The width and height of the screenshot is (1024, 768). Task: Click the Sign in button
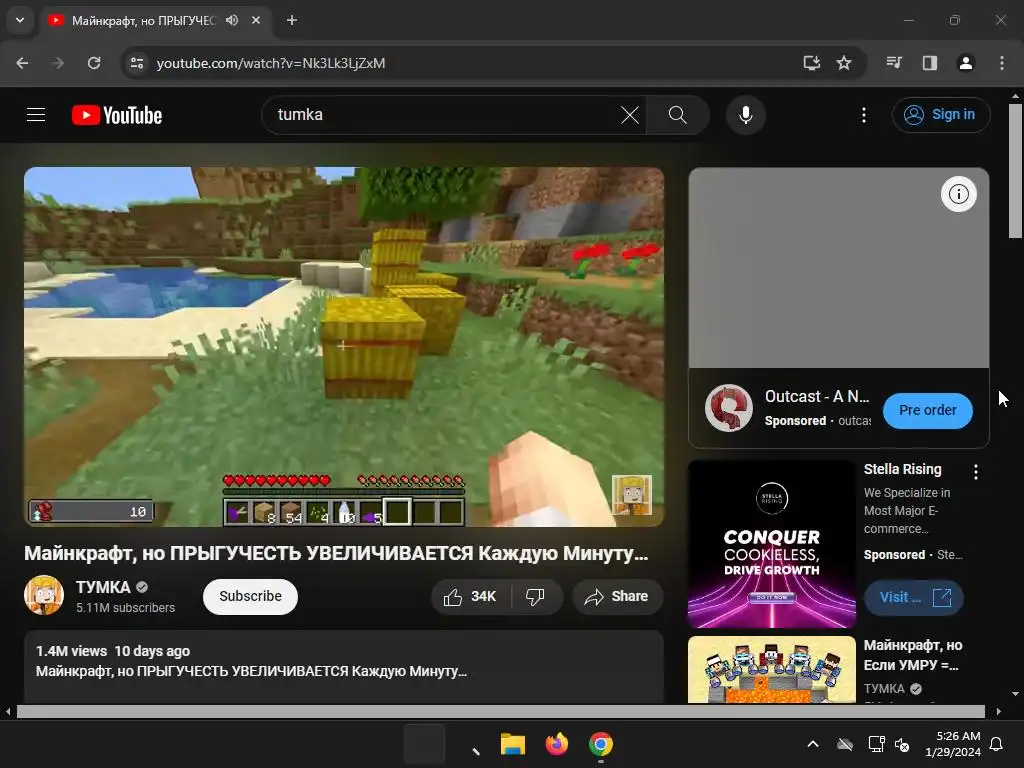[x=941, y=114]
